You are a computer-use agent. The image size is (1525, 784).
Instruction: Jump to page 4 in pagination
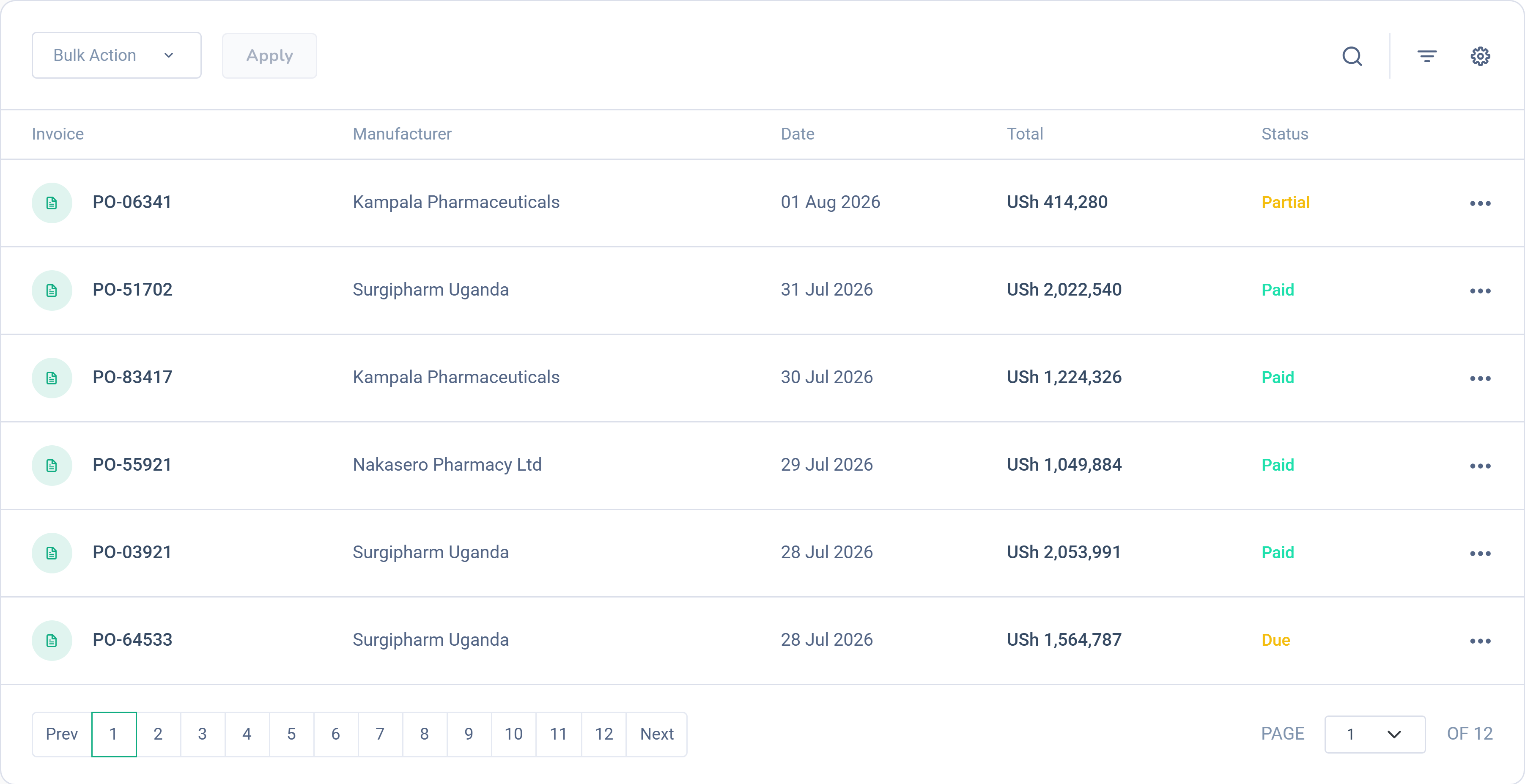(x=247, y=734)
